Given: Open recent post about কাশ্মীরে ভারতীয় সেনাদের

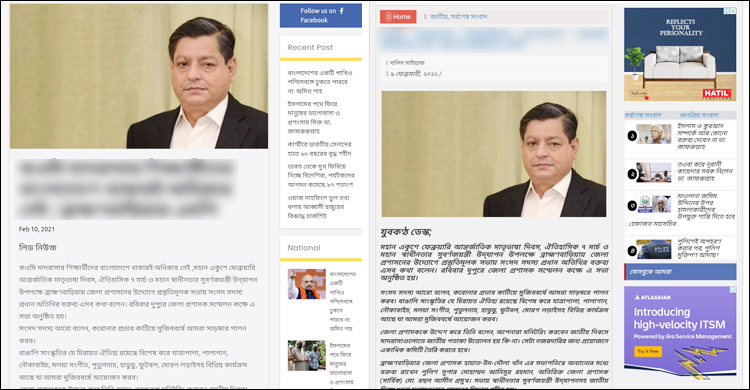Looking at the screenshot, I should [320, 149].
